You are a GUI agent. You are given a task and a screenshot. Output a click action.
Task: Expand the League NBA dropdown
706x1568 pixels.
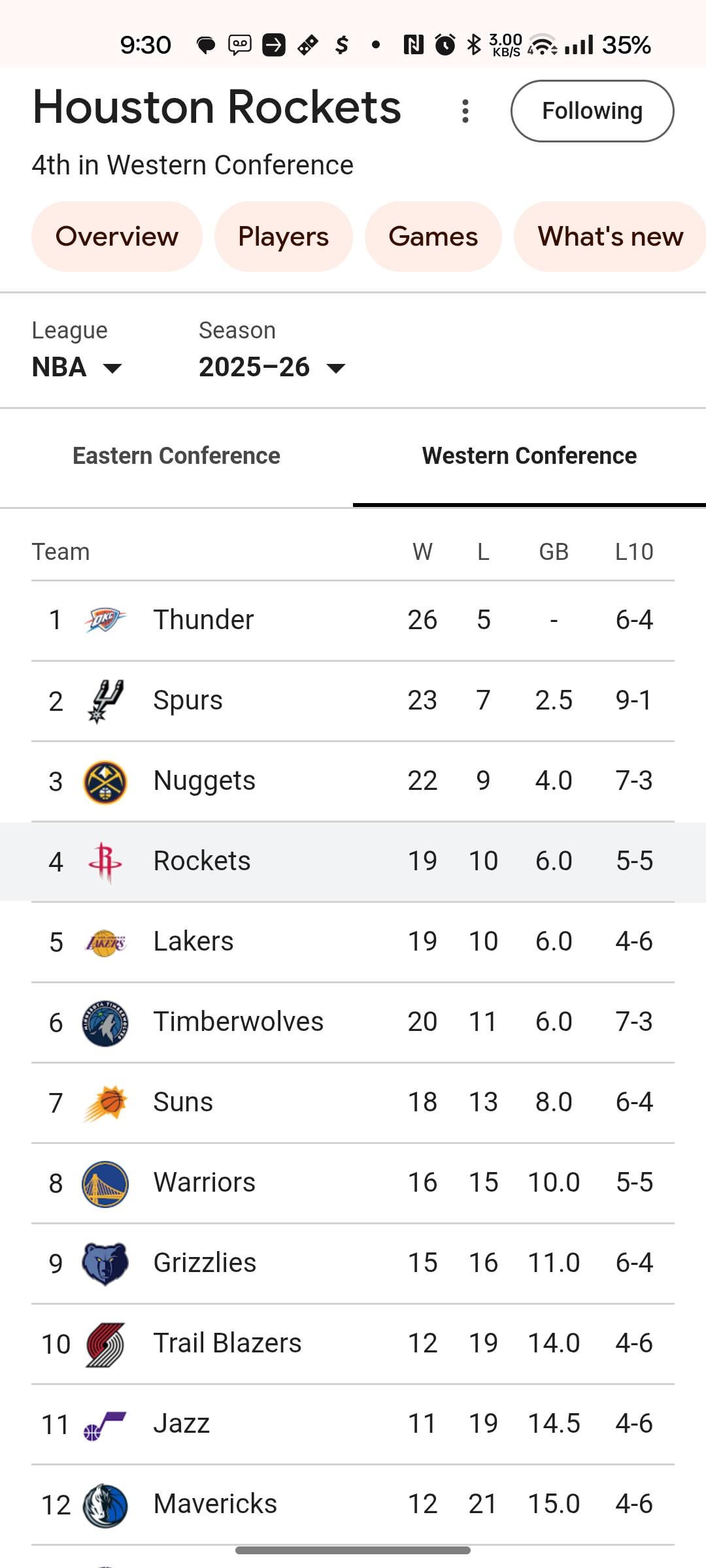pyautogui.click(x=77, y=367)
